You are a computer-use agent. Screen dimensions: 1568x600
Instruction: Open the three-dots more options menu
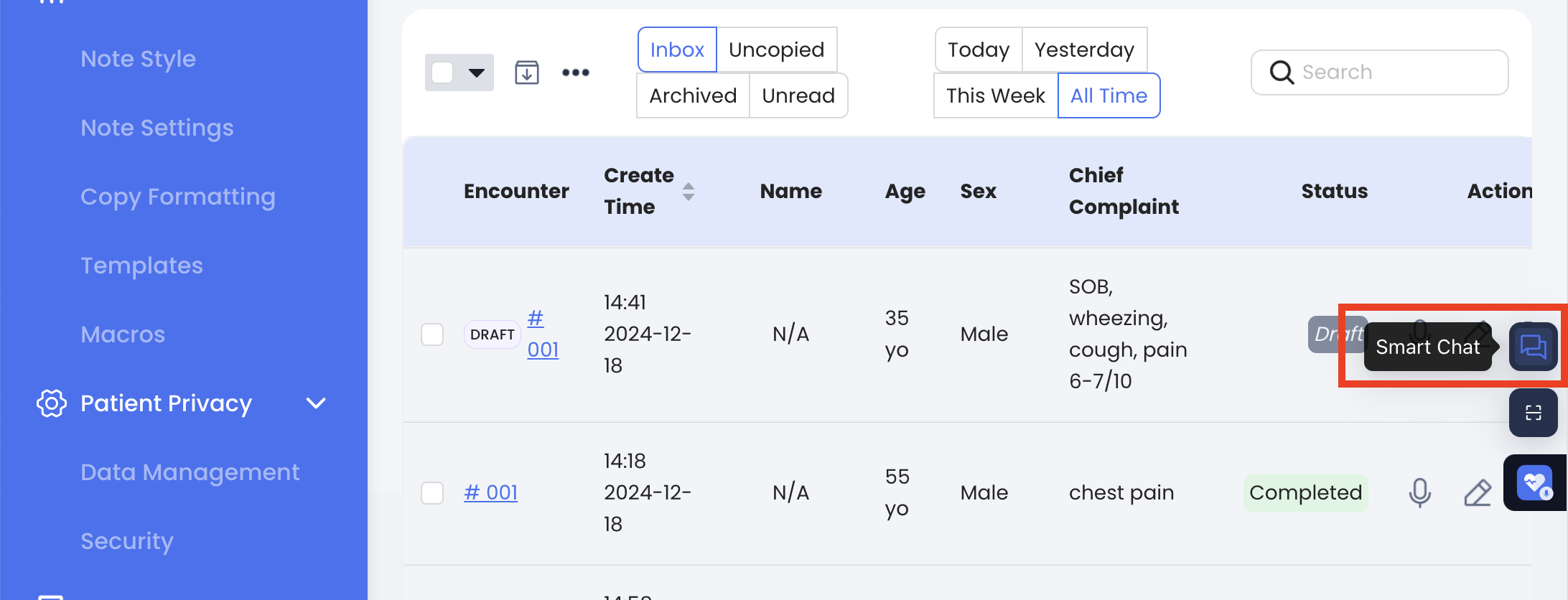point(576,72)
